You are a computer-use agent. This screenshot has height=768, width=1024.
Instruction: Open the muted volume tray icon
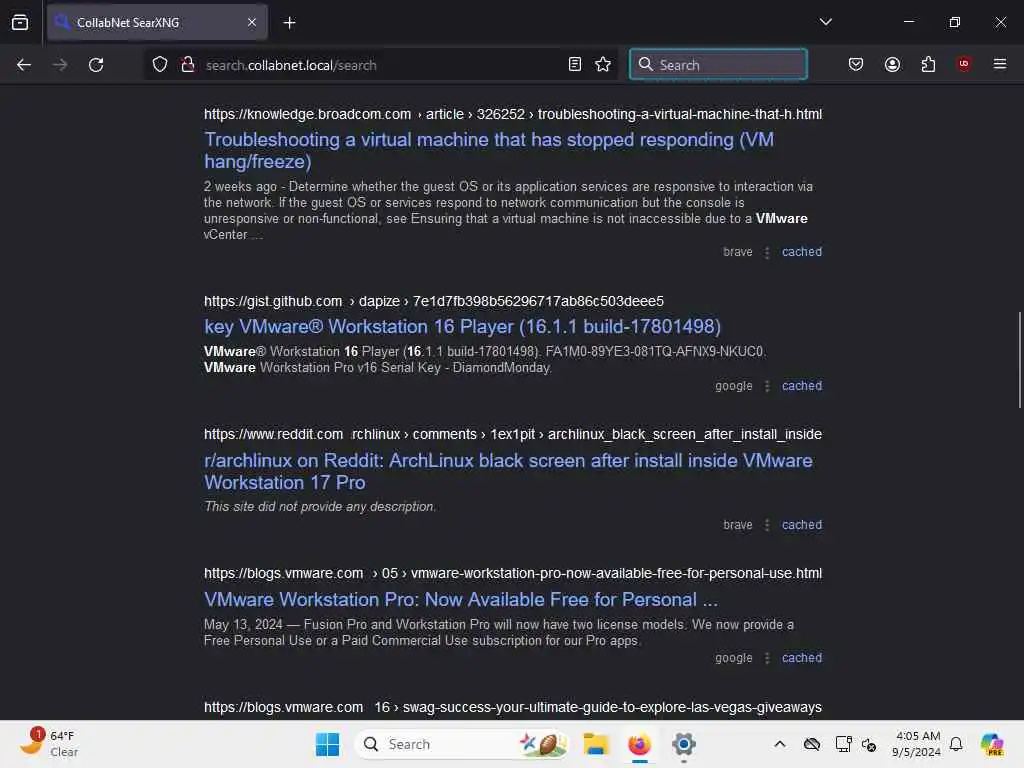pos(869,744)
